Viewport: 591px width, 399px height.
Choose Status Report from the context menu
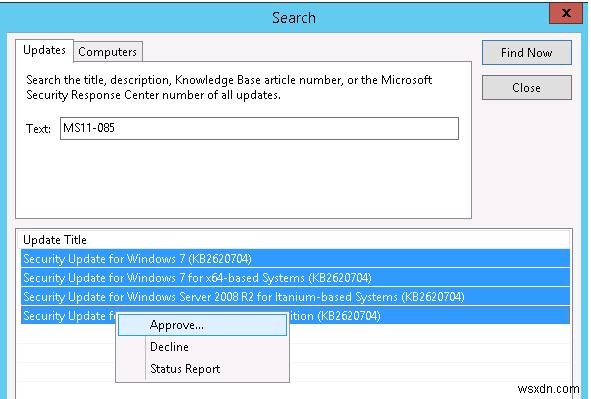(x=202, y=369)
